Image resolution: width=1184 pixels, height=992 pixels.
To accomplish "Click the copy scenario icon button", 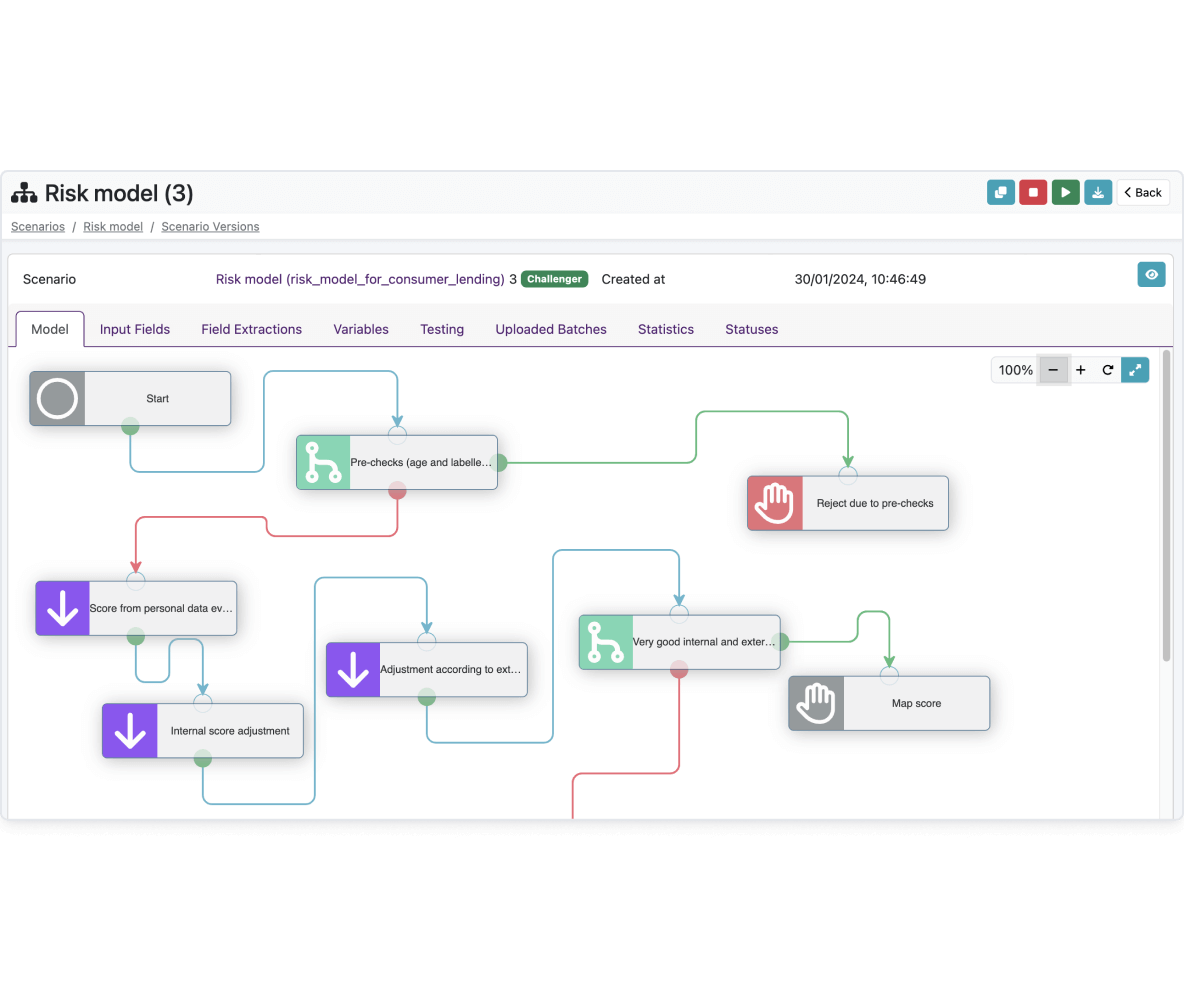I will [x=1001, y=193].
